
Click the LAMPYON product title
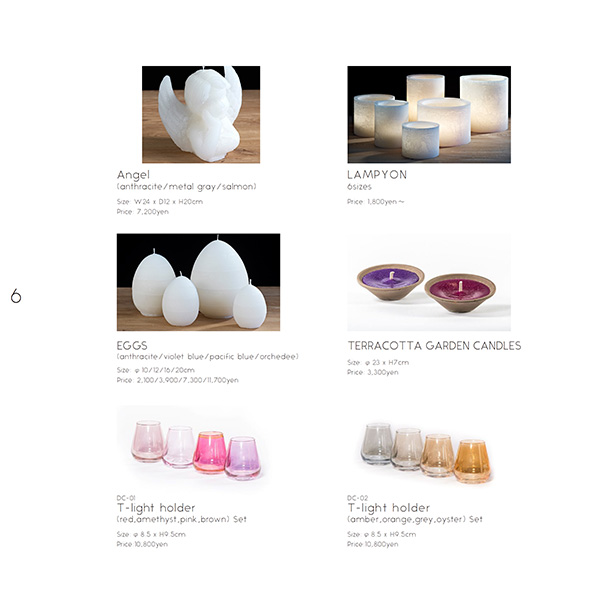coord(377,175)
